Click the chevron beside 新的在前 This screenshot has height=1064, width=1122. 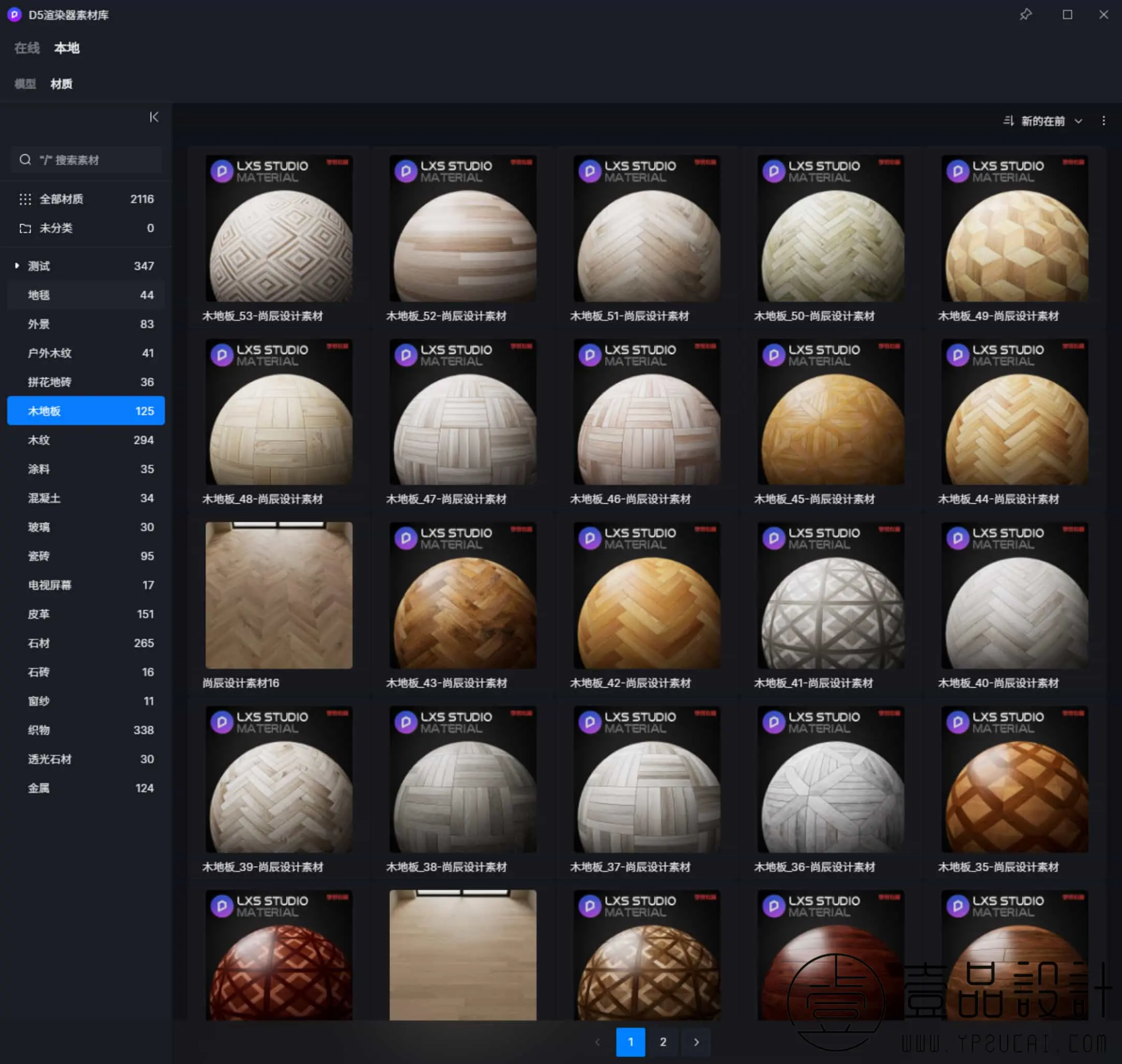1079,121
